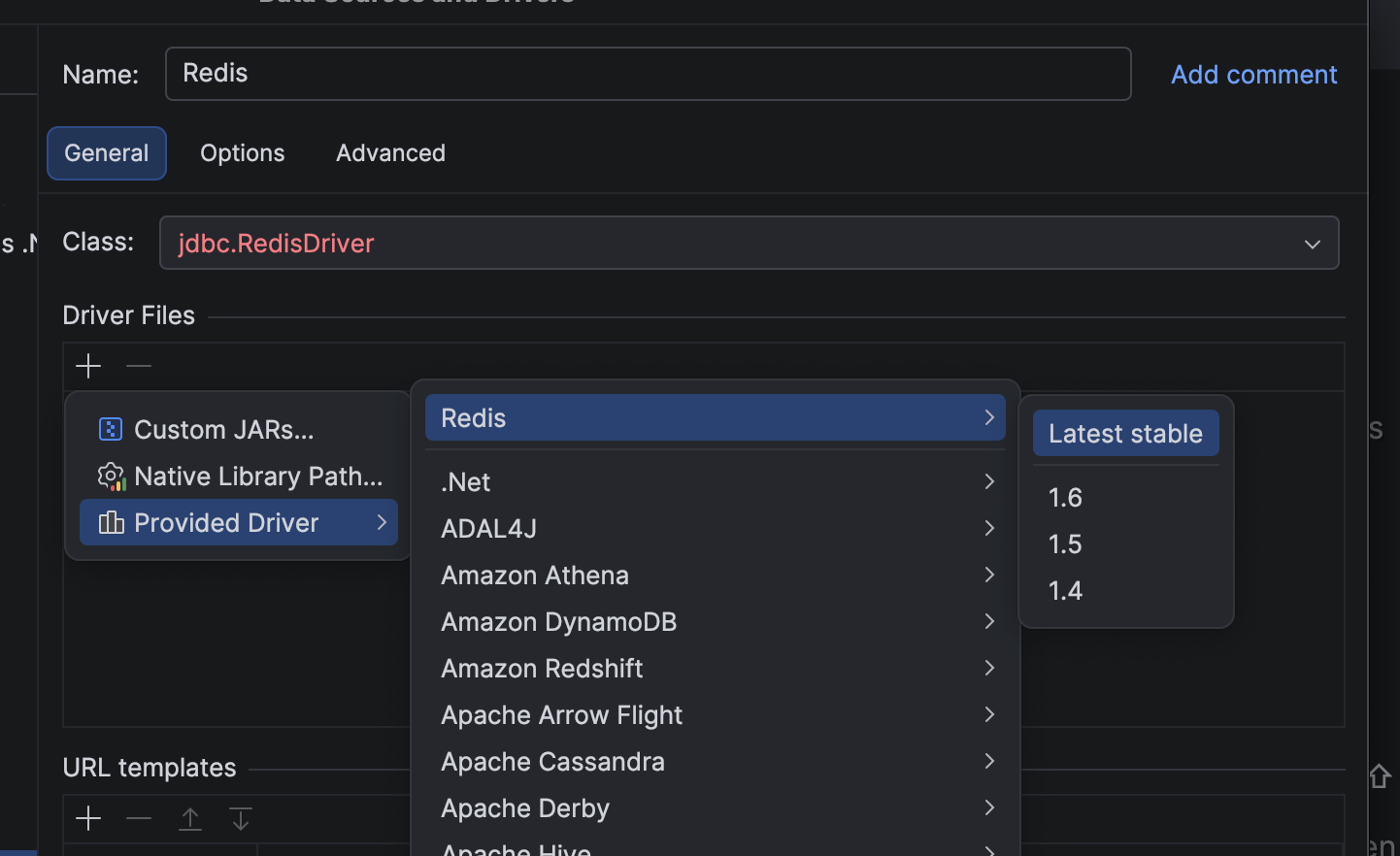The height and width of the screenshot is (856, 1400).
Task: Click the Name input field
Action: (649, 74)
